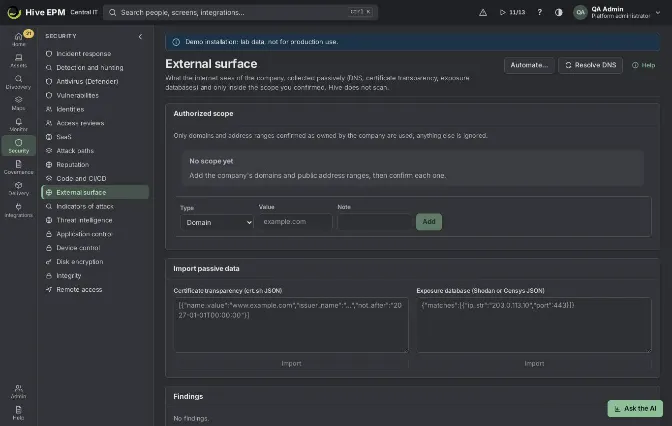Click the Exposure database JSON textarea
Image resolution: width=672 pixels, height=426 pixels.
(x=534, y=325)
